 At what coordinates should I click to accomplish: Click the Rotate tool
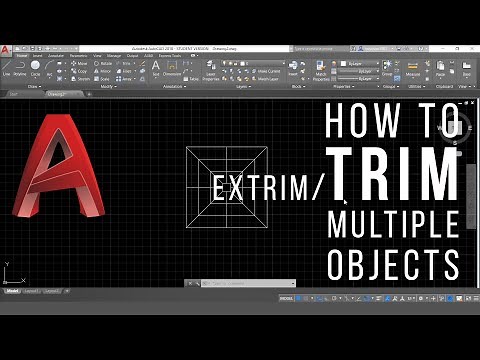pos(103,63)
